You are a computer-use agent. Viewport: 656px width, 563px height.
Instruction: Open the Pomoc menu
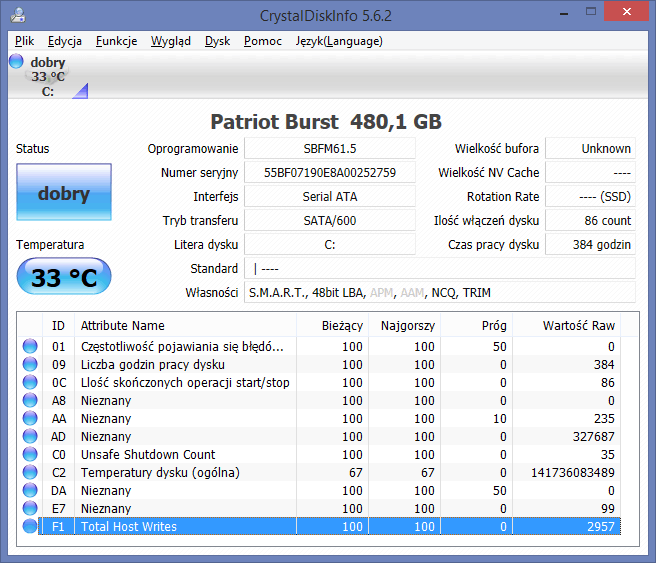(x=263, y=41)
